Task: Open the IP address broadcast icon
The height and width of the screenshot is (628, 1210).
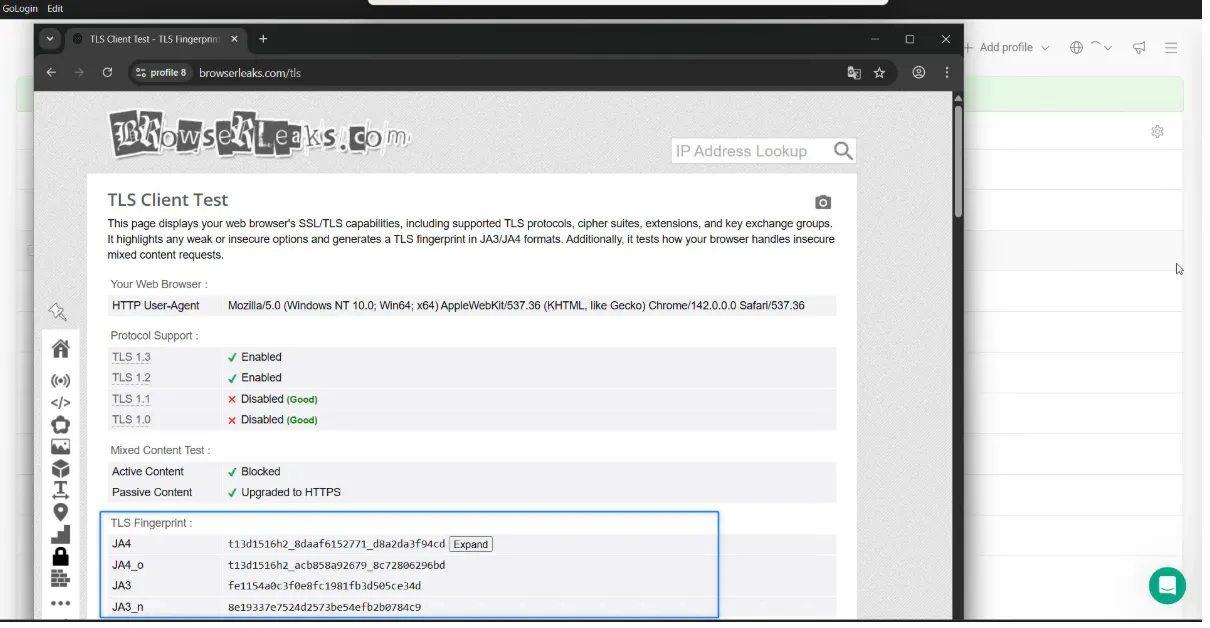Action: [60, 381]
